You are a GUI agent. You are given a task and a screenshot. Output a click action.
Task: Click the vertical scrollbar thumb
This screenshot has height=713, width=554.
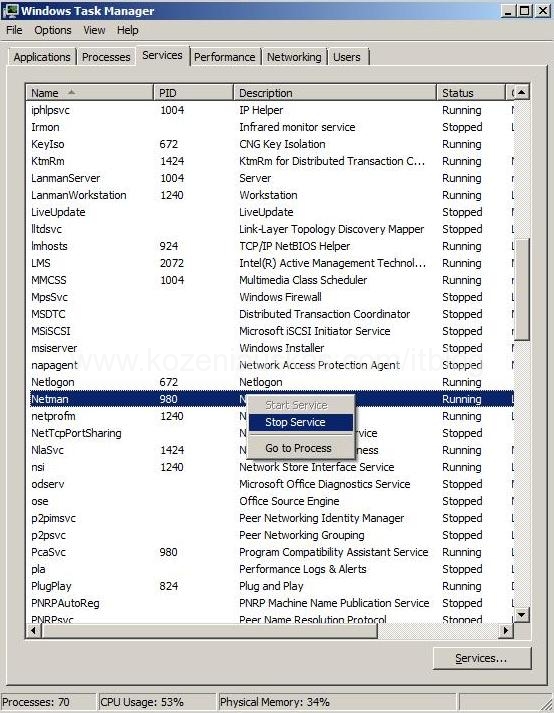click(521, 289)
